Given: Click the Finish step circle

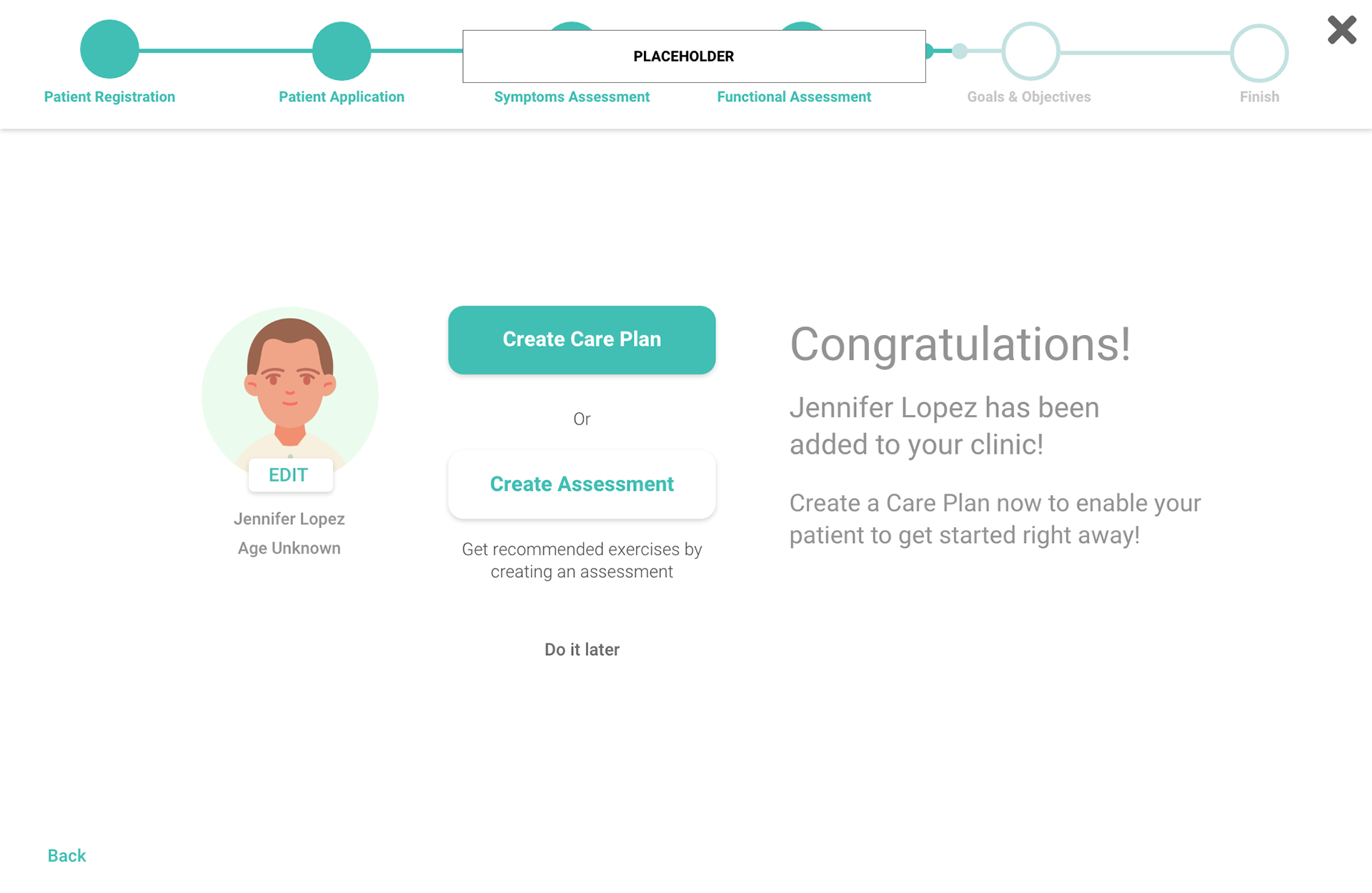Looking at the screenshot, I should [x=1259, y=53].
